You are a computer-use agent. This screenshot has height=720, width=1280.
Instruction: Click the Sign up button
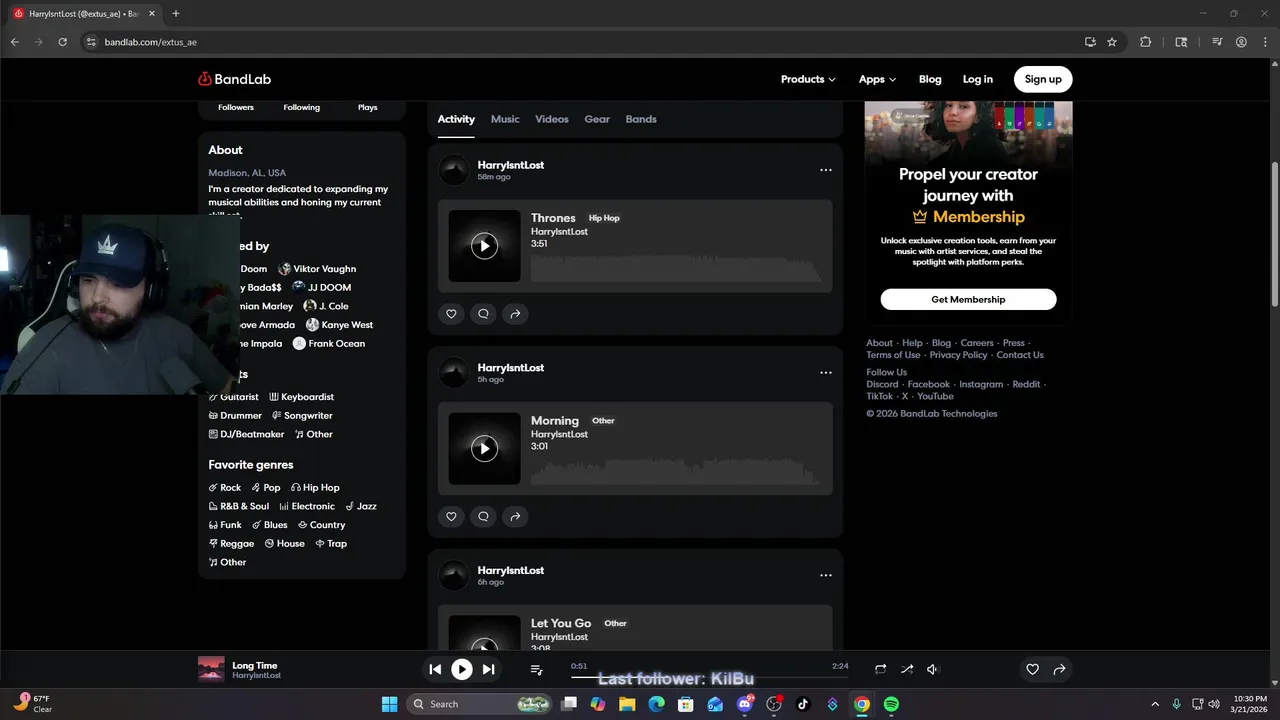pos(1043,79)
